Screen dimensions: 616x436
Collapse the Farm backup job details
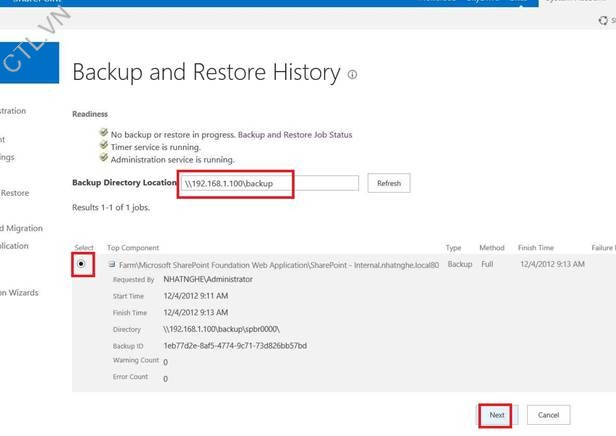pos(112,264)
